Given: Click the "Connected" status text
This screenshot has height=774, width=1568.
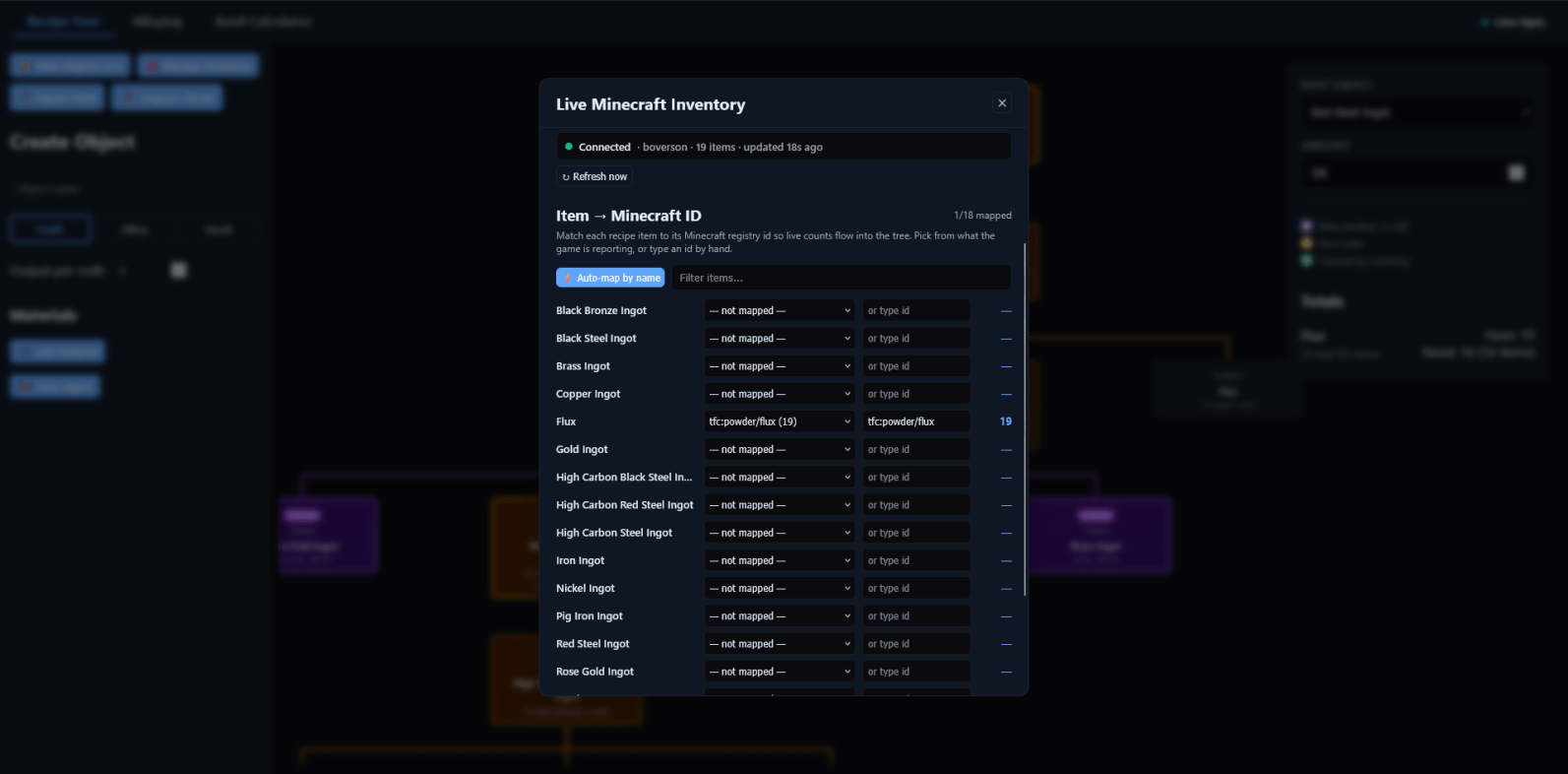Looking at the screenshot, I should (604, 148).
